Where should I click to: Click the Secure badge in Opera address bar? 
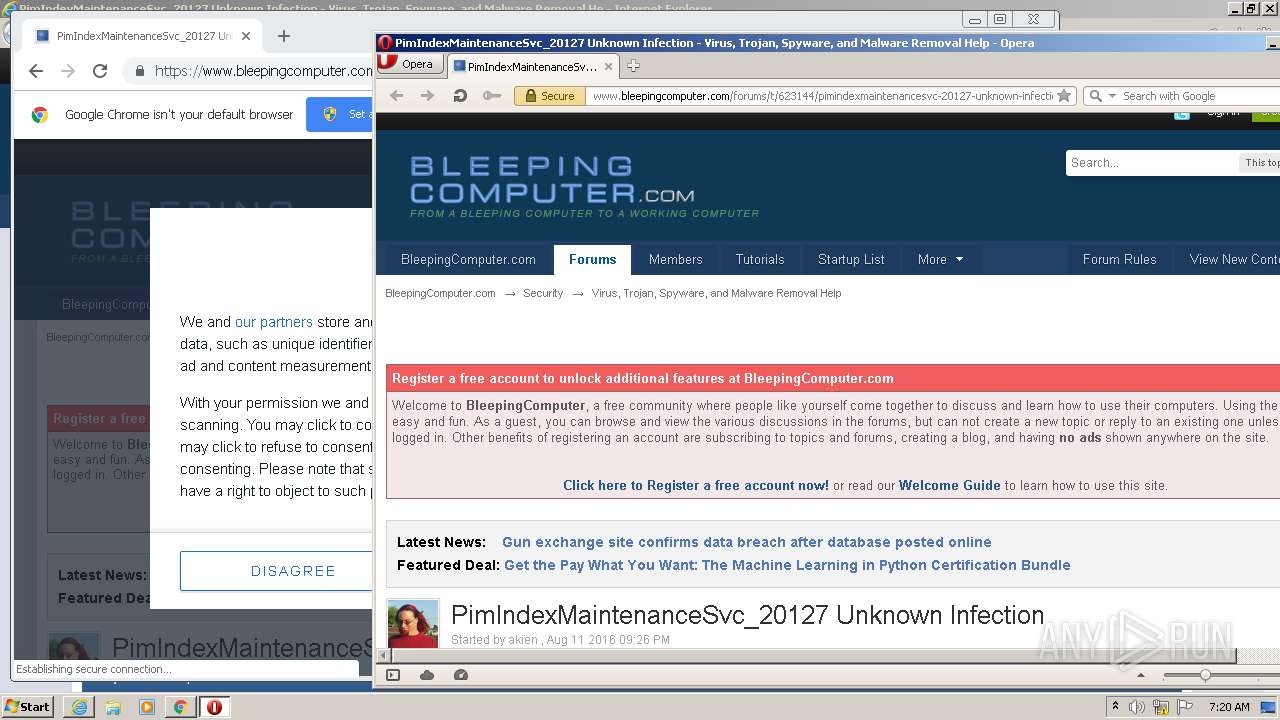coord(548,96)
